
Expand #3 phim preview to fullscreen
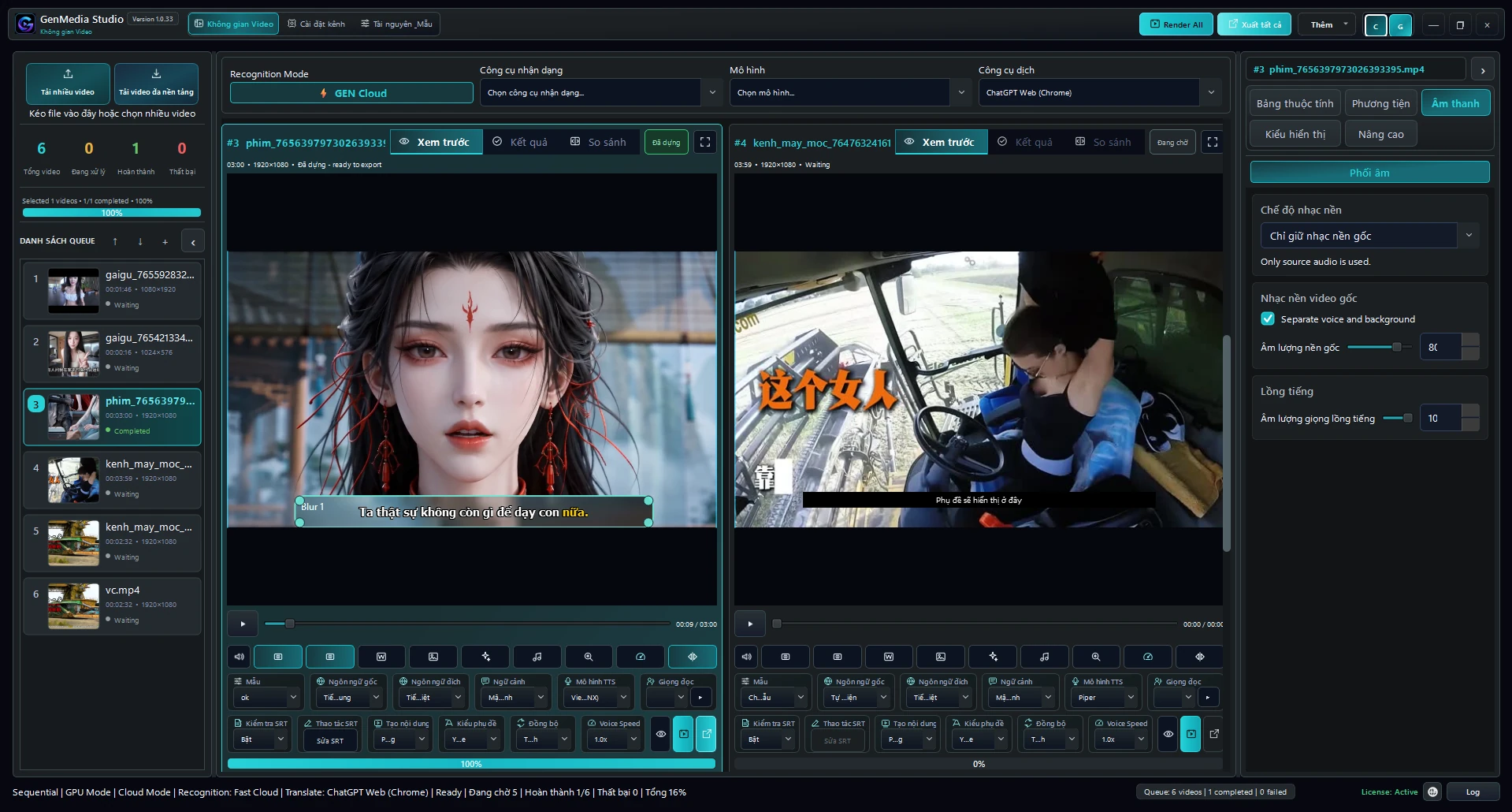pos(705,142)
